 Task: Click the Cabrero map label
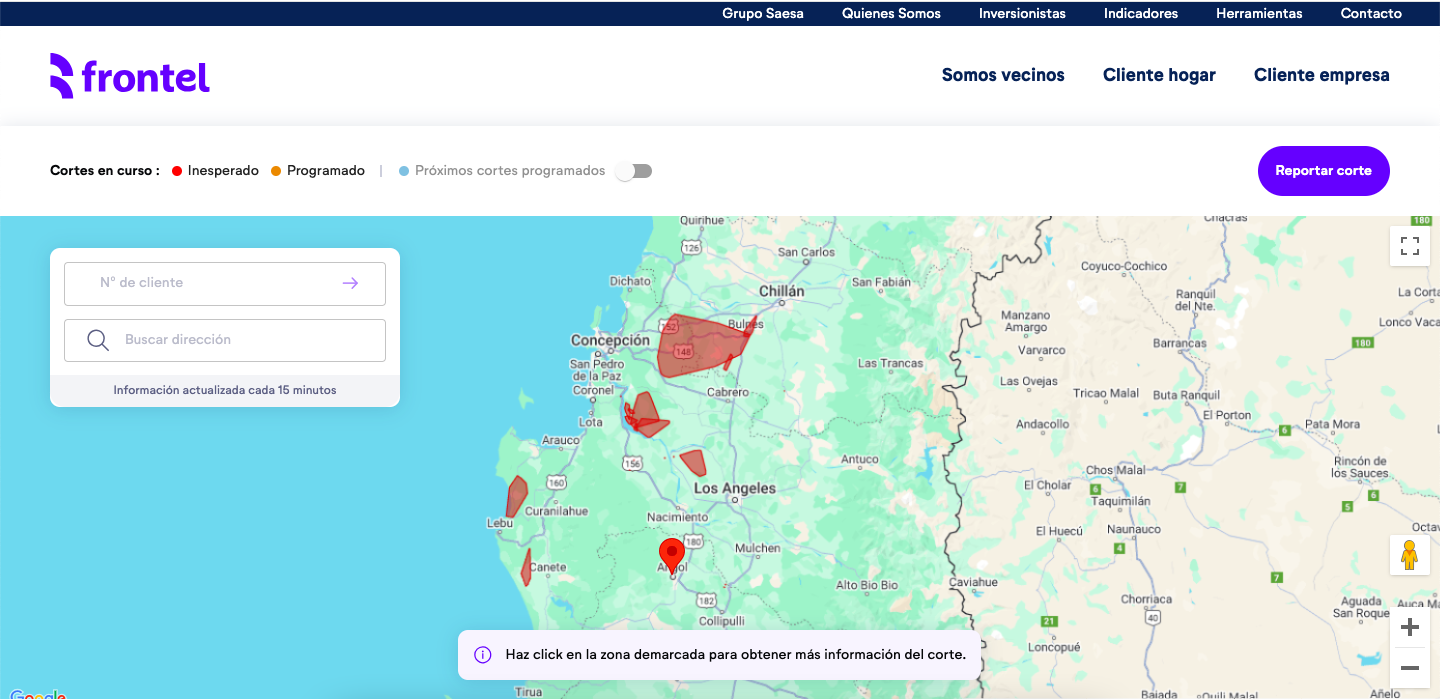(x=728, y=393)
